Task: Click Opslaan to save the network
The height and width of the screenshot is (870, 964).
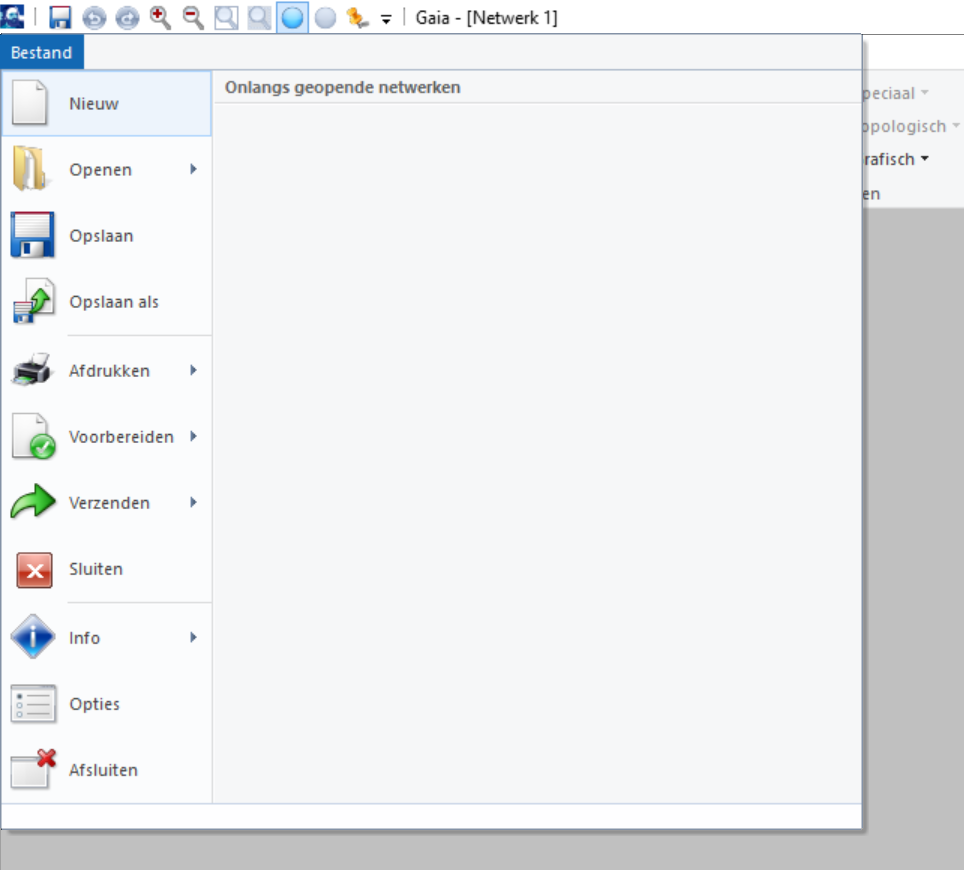Action: click(x=101, y=236)
